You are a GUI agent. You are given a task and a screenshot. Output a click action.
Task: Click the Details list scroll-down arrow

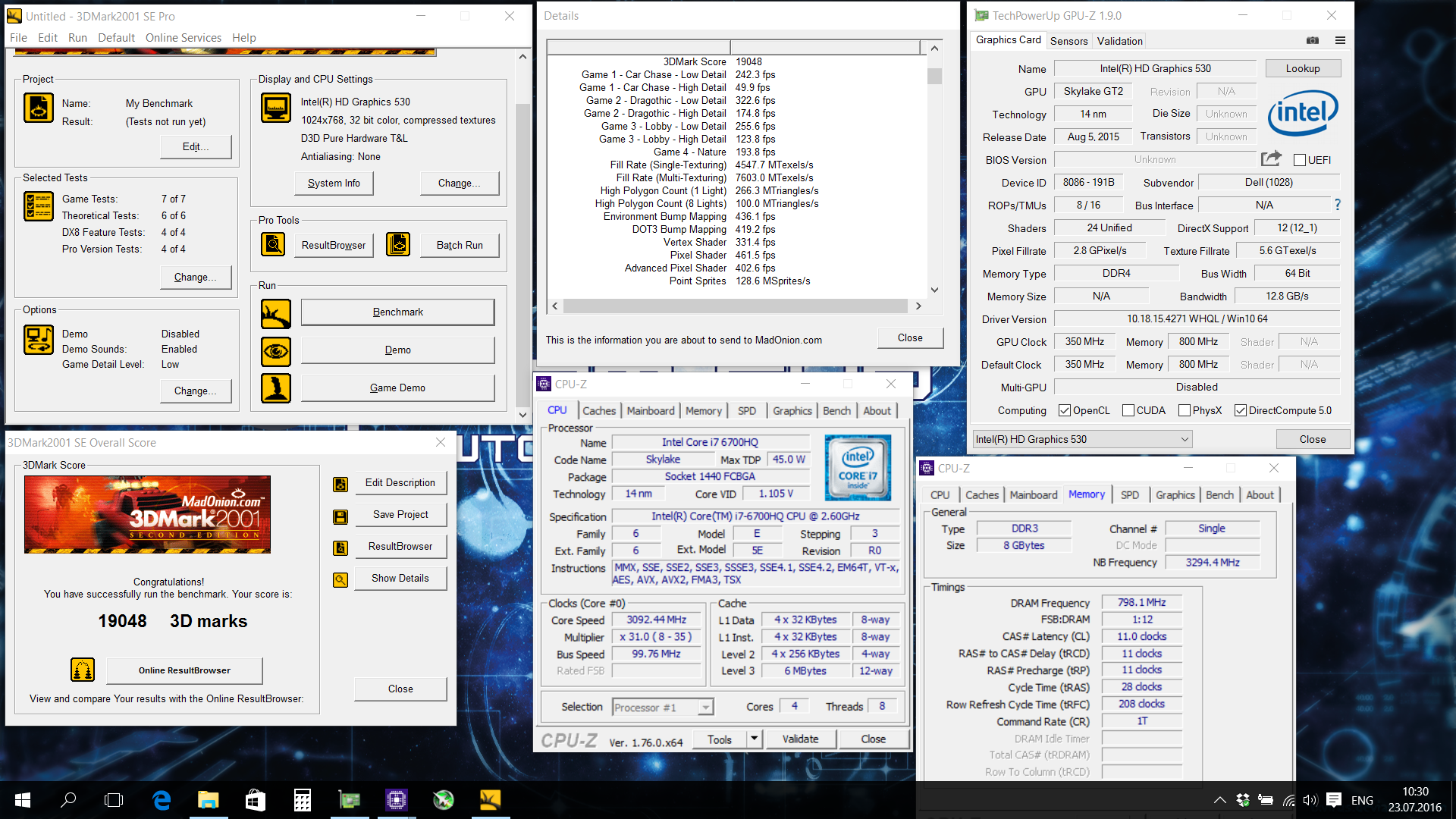pyautogui.click(x=934, y=290)
